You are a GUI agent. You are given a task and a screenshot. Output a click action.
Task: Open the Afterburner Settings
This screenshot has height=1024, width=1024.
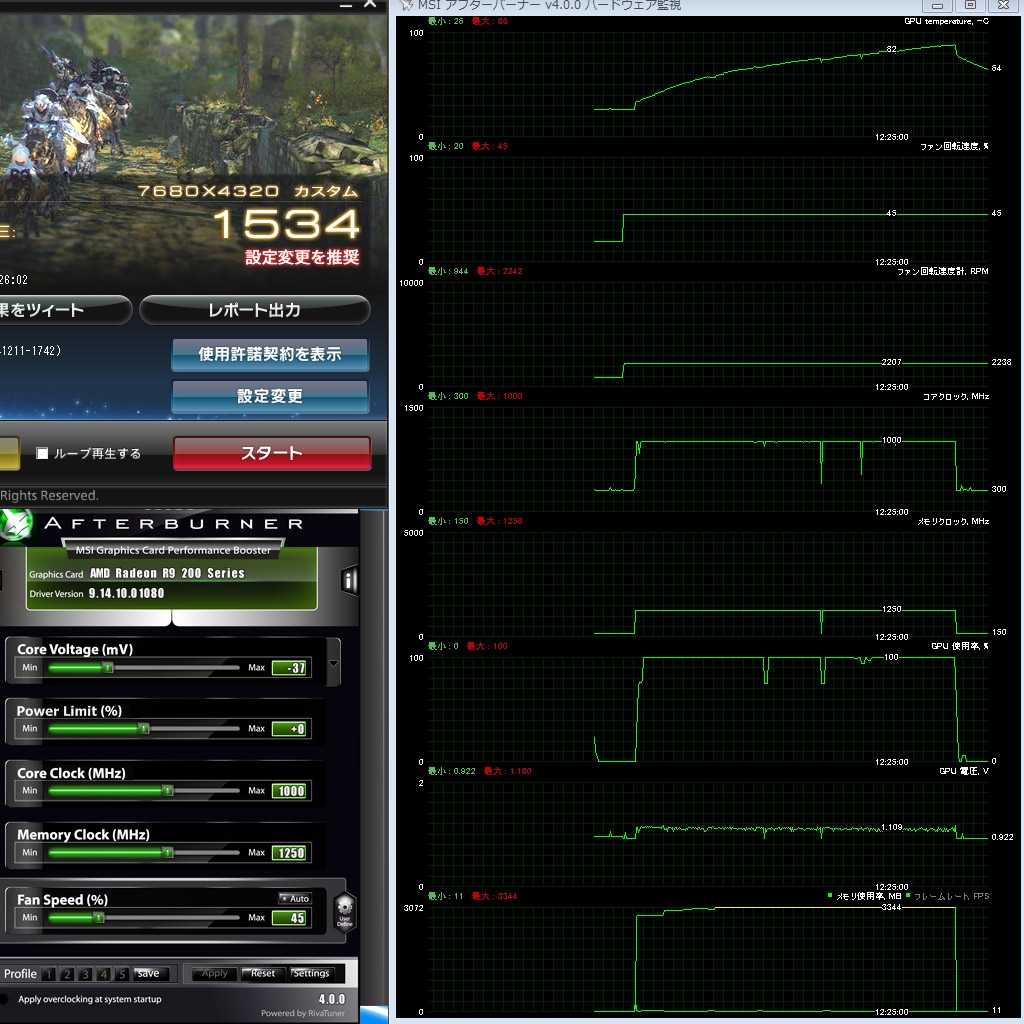click(311, 973)
